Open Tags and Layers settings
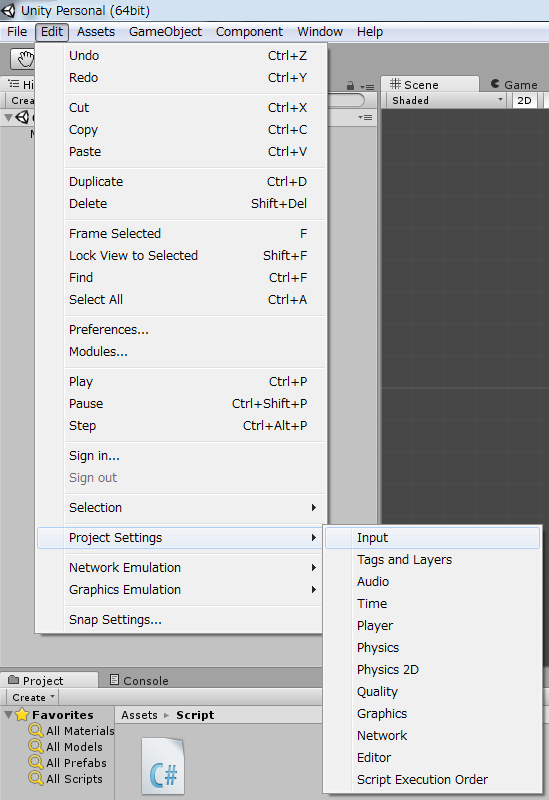 (432, 560)
